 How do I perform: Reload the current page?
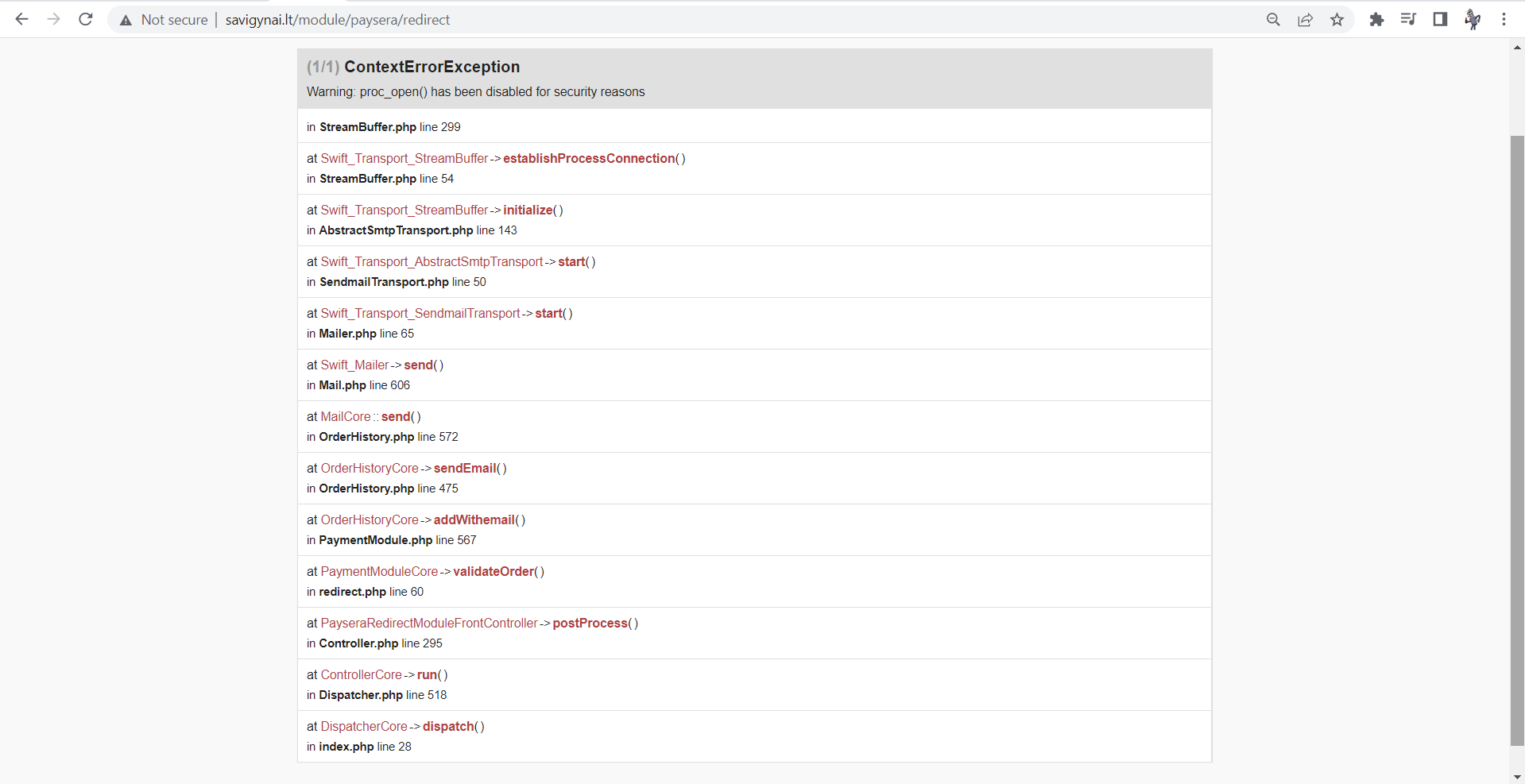point(86,19)
